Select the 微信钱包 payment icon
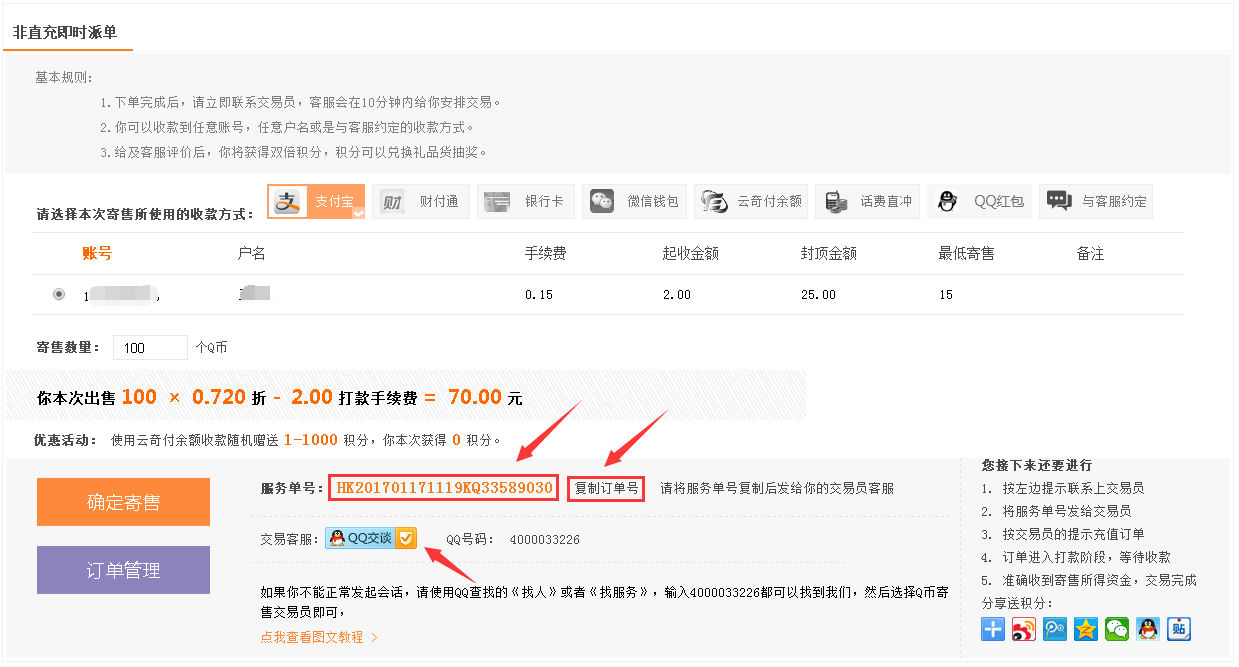Screen dimensions: 1239x667 point(634,201)
